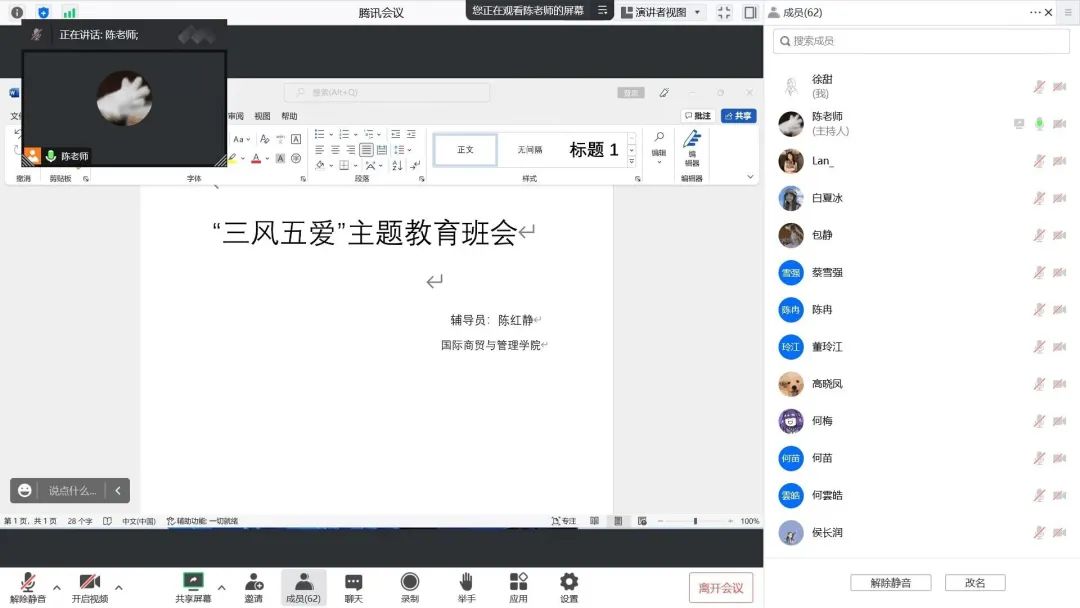1080x608 pixels.
Task: Collapse the chat input bar arrow
Action: [x=118, y=490]
